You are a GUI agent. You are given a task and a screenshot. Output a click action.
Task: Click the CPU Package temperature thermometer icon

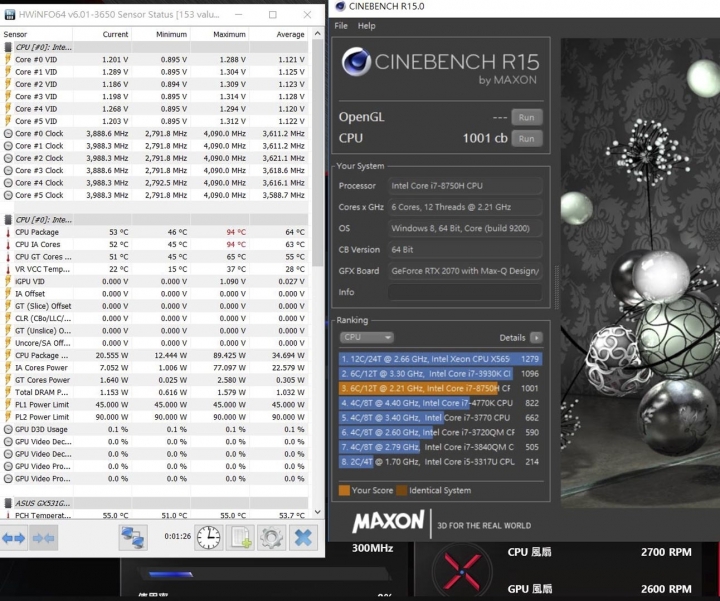pos(8,232)
